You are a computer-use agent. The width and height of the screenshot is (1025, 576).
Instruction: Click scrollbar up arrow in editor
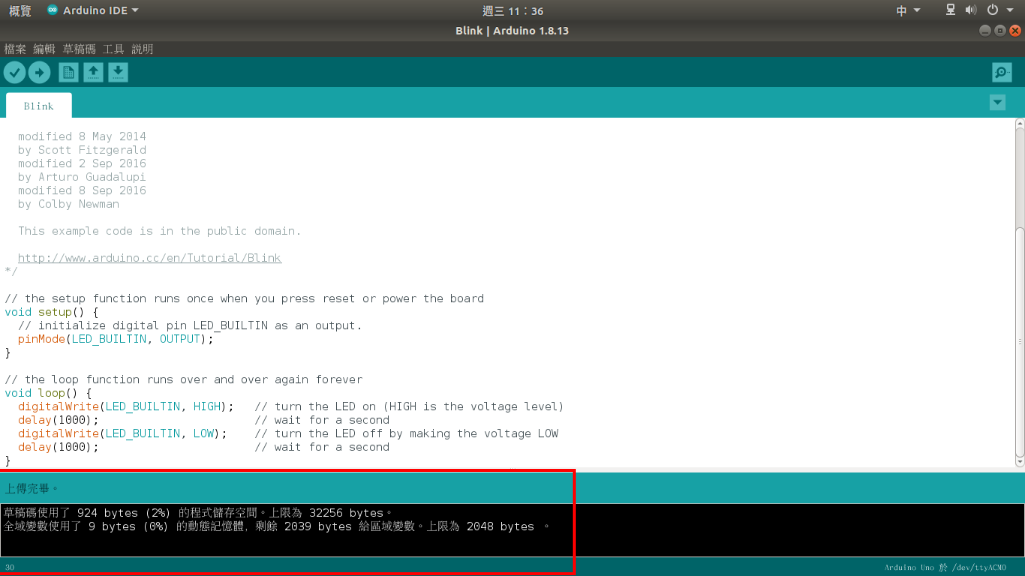pyautogui.click(x=1020, y=124)
